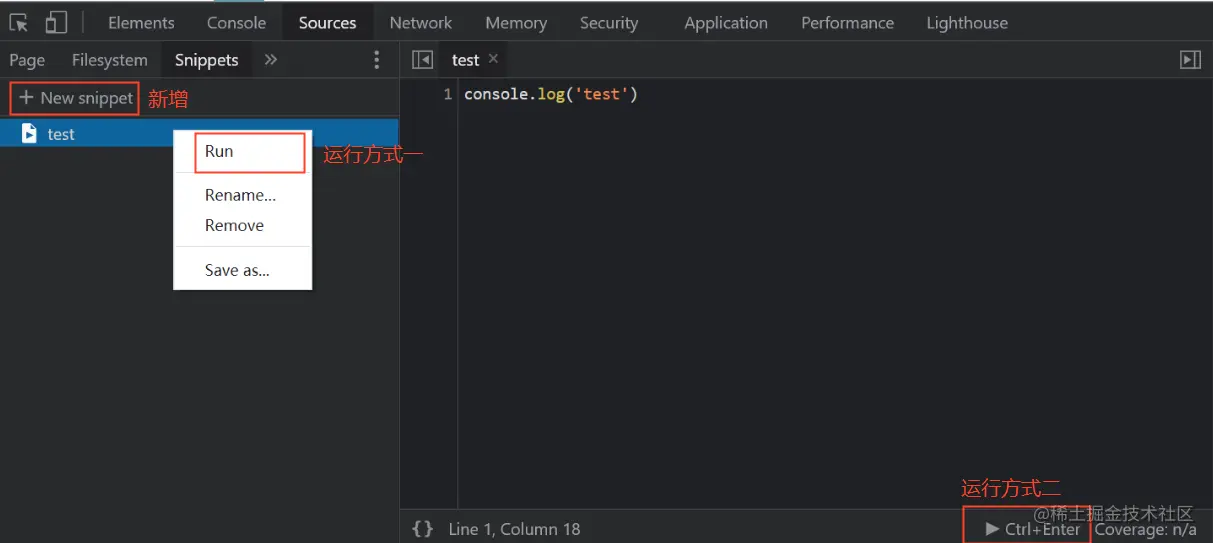Click the New snippet button
This screenshot has width=1213, height=543.
point(75,98)
